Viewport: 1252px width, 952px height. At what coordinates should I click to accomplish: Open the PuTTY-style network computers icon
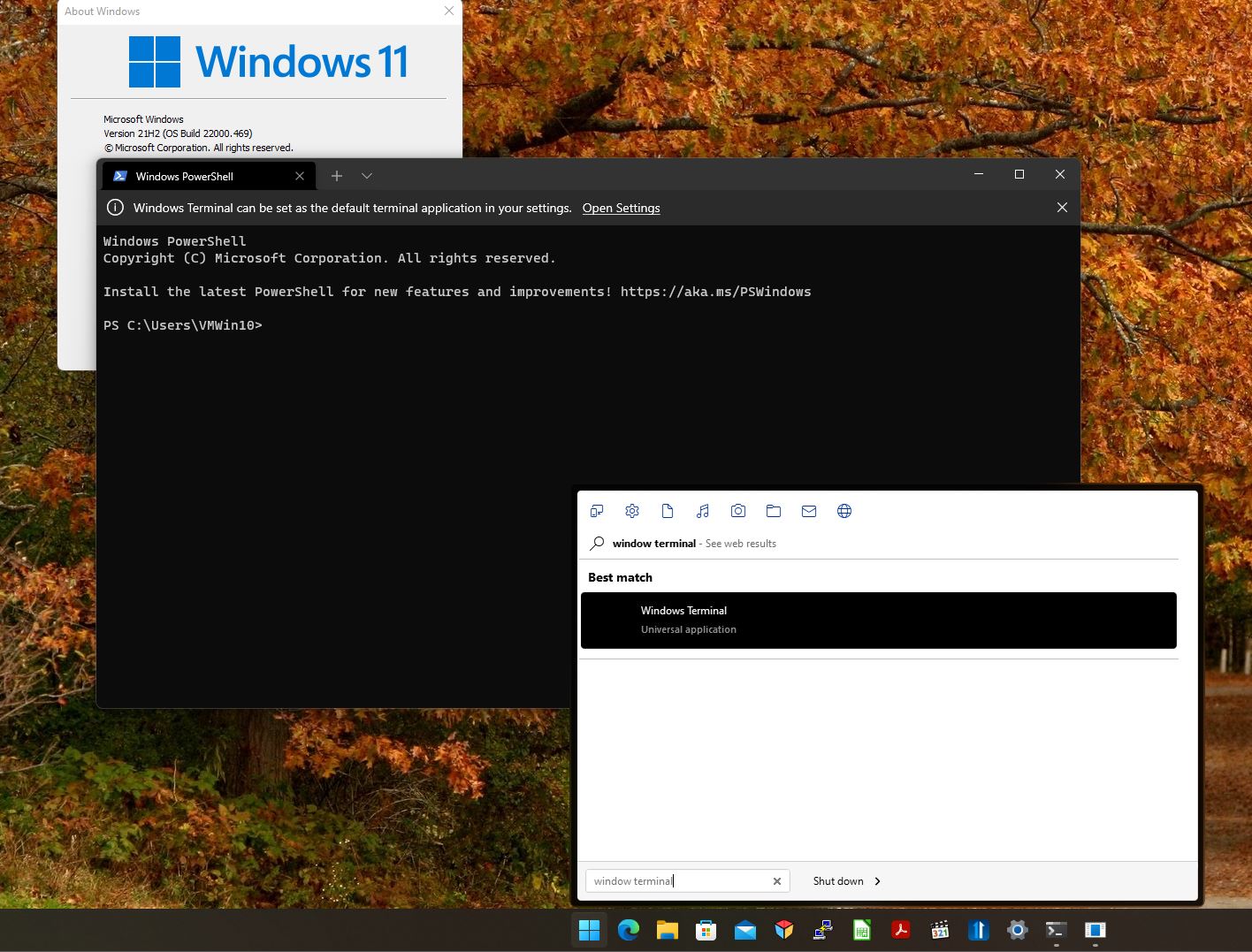[823, 930]
